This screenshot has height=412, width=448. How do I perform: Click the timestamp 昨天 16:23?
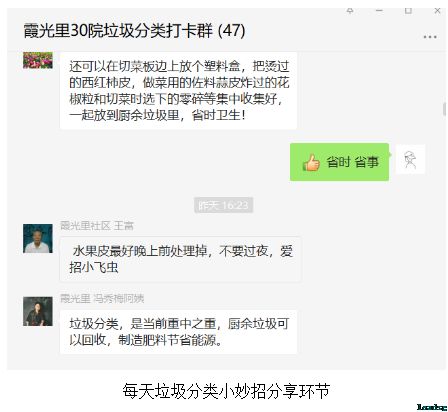click(223, 205)
